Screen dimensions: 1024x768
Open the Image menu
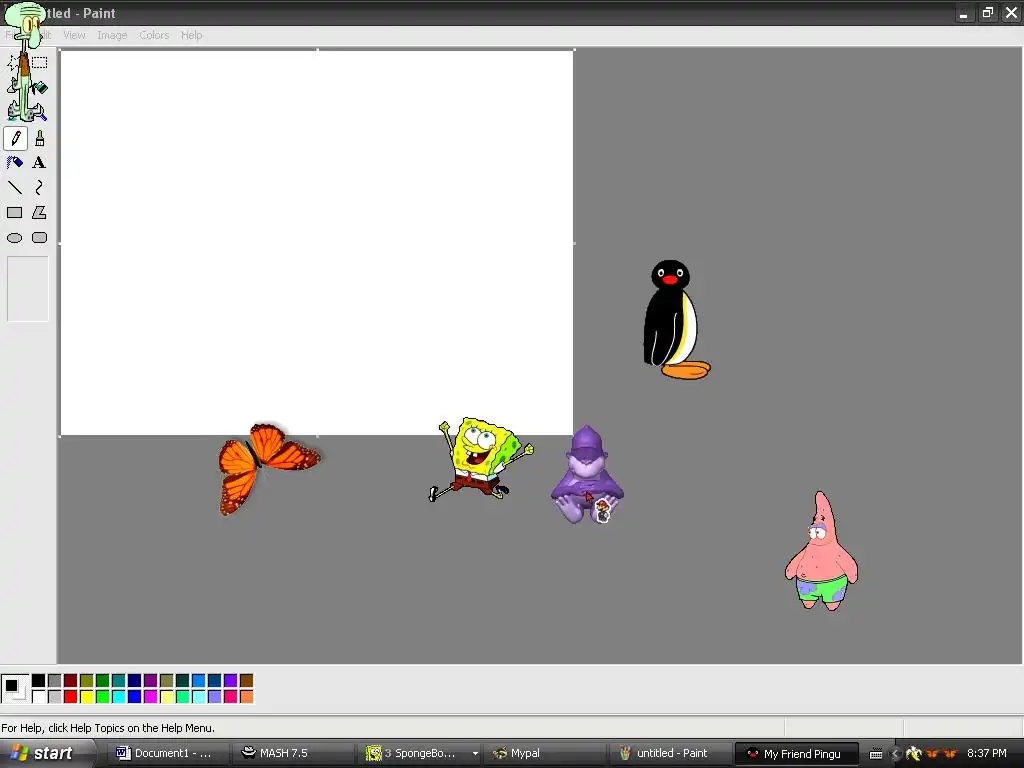112,35
